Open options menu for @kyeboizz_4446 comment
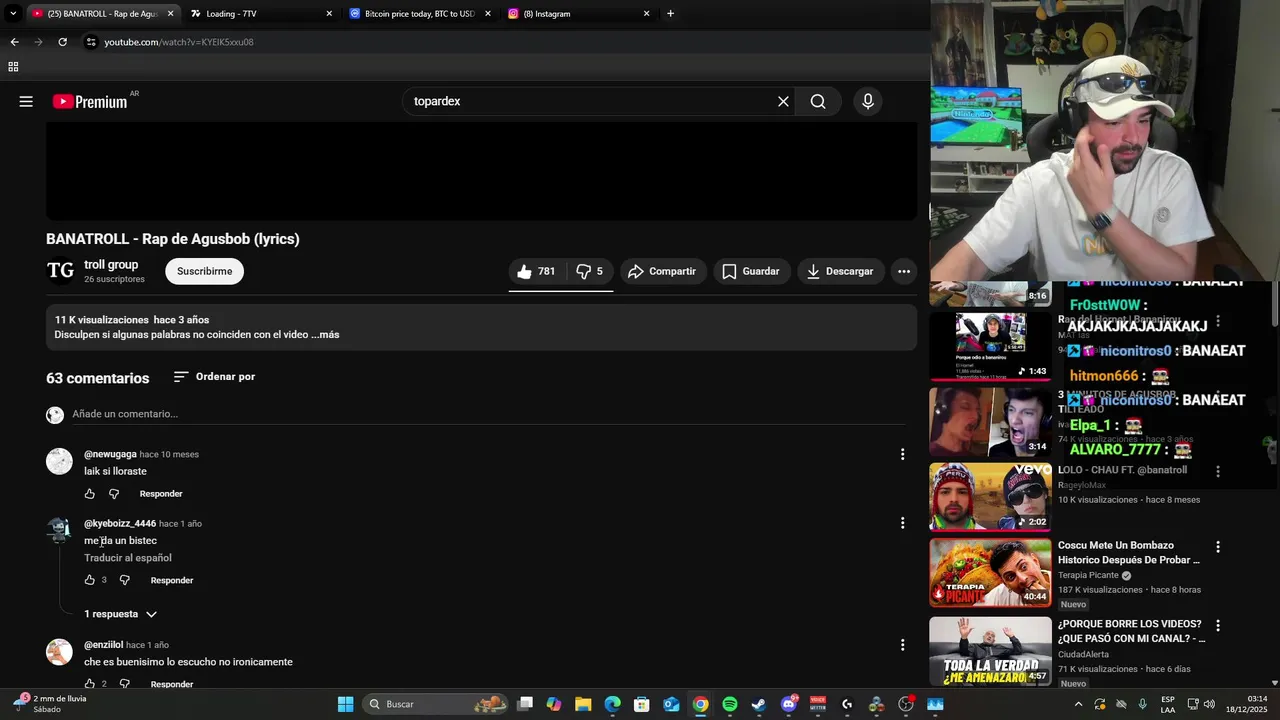The image size is (1280, 720). (902, 523)
